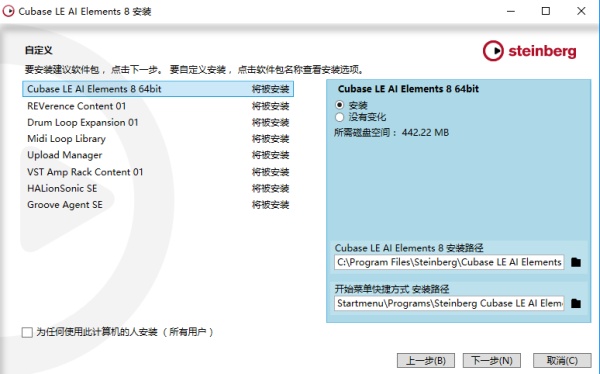Select Cubase LE AI Elements 8 64bit package
This screenshot has width=600, height=374.
pyautogui.click(x=158, y=89)
